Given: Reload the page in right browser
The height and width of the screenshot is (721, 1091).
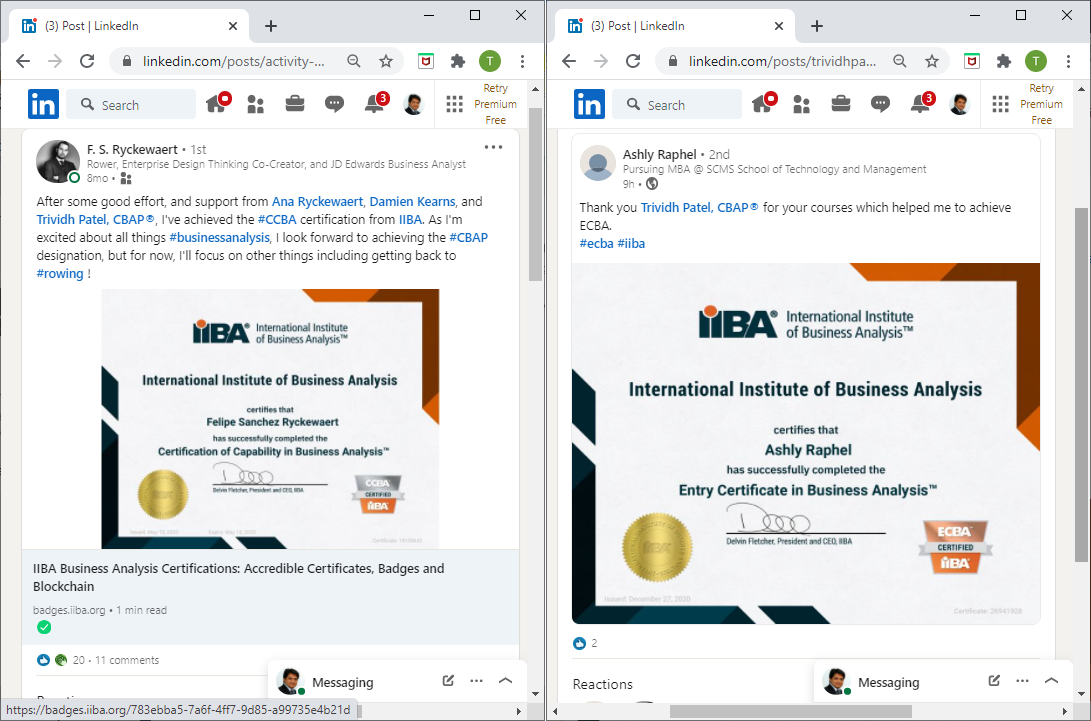Looking at the screenshot, I should click(x=633, y=61).
